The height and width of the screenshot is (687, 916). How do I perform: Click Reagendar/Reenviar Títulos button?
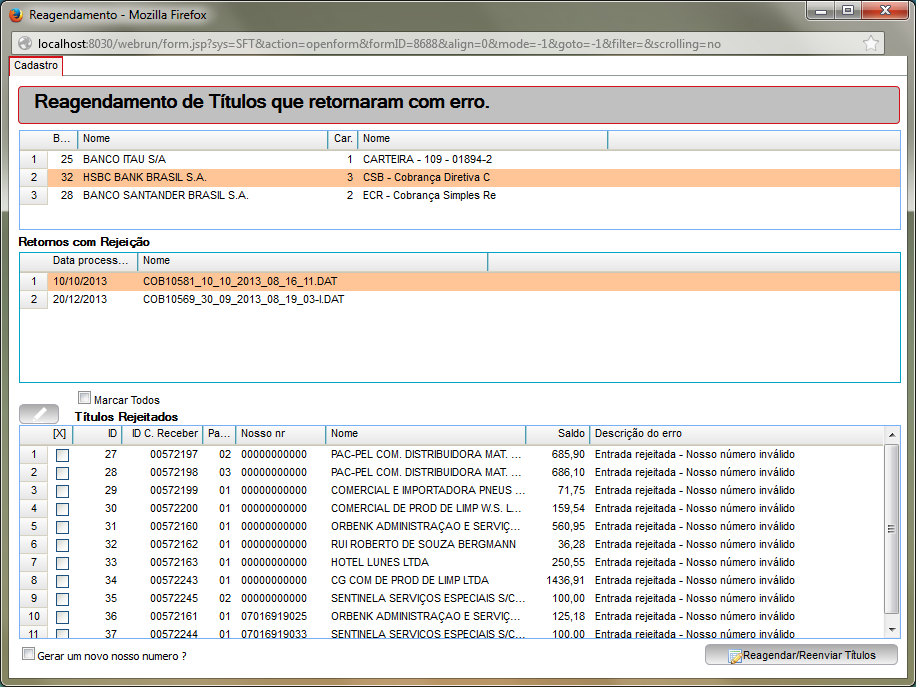(801, 655)
